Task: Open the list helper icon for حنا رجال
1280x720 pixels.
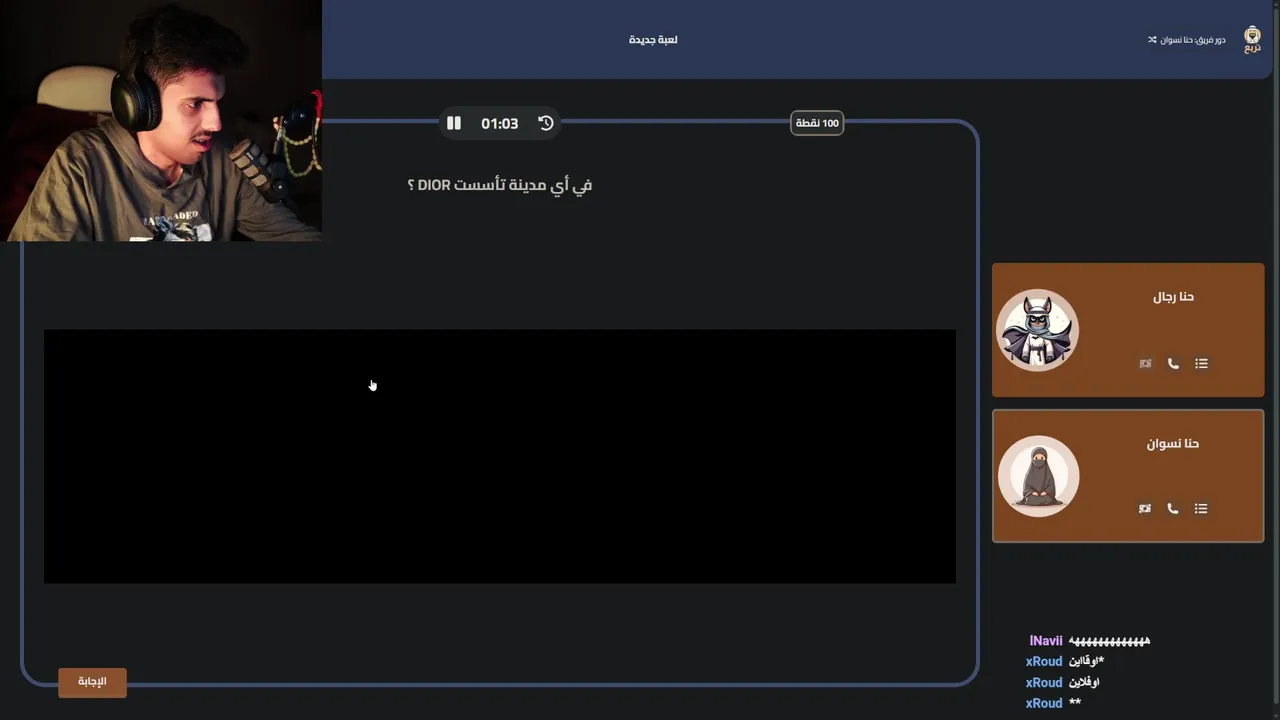Action: point(1202,364)
